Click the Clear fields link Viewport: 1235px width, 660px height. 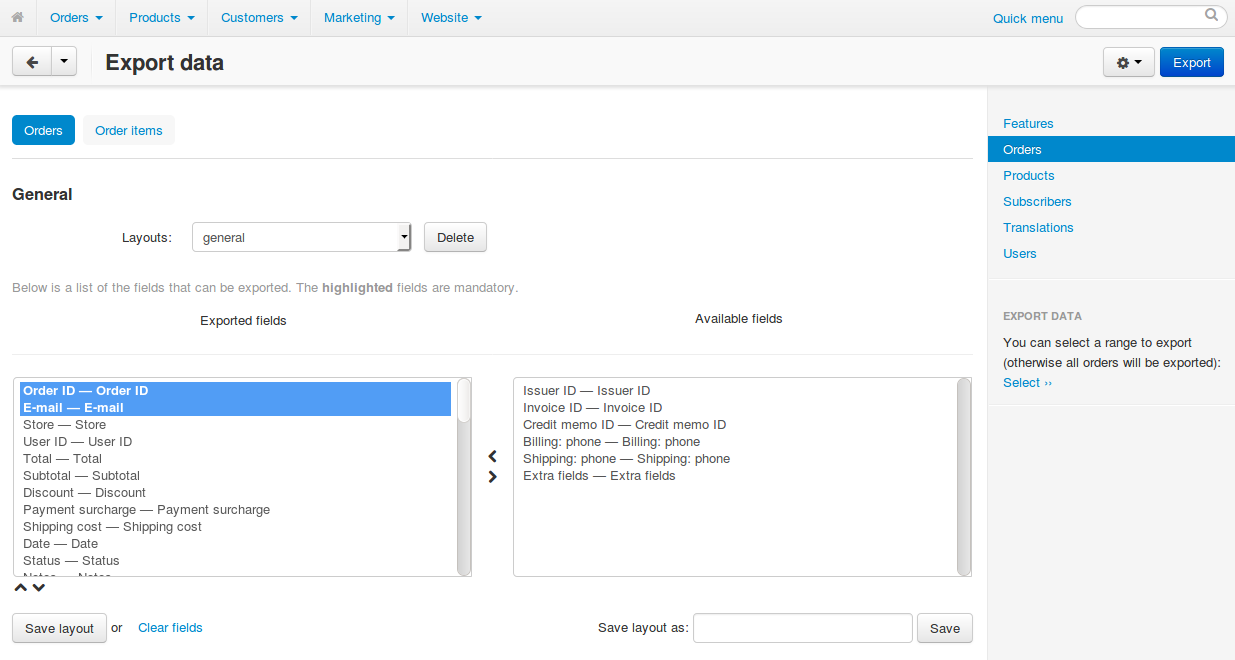(x=170, y=628)
